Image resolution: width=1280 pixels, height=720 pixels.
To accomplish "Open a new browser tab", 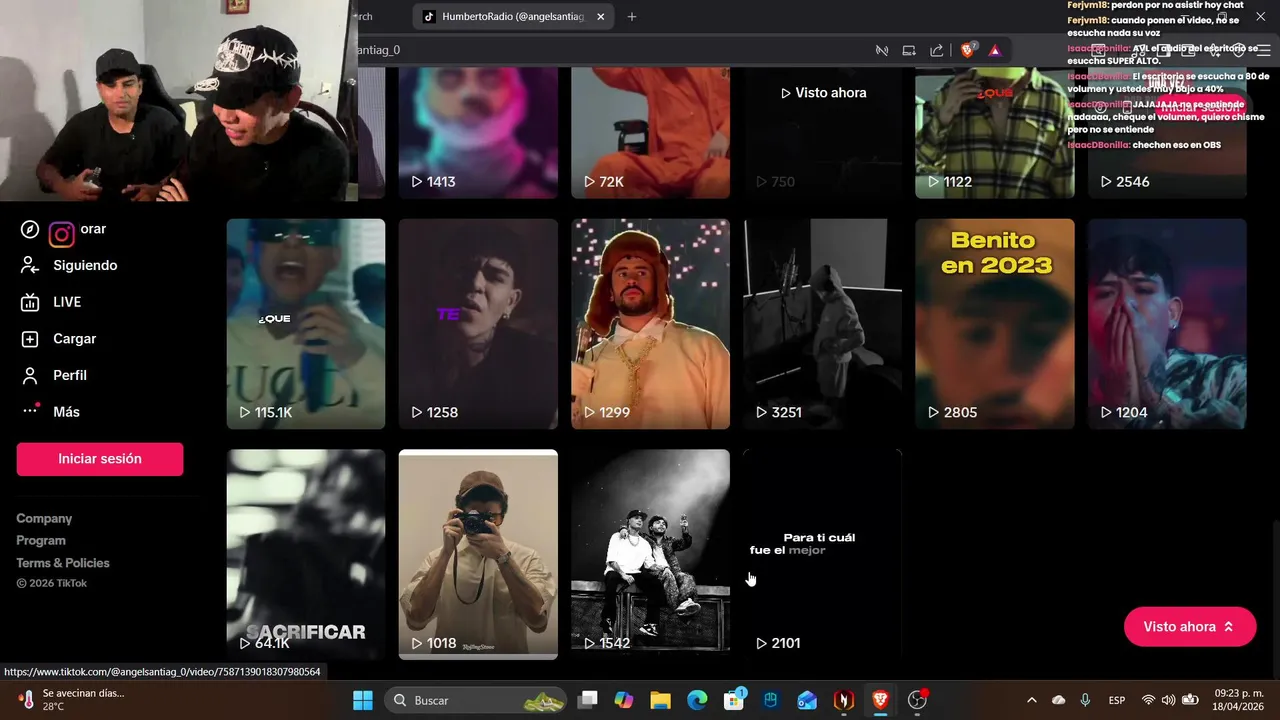I will (631, 17).
